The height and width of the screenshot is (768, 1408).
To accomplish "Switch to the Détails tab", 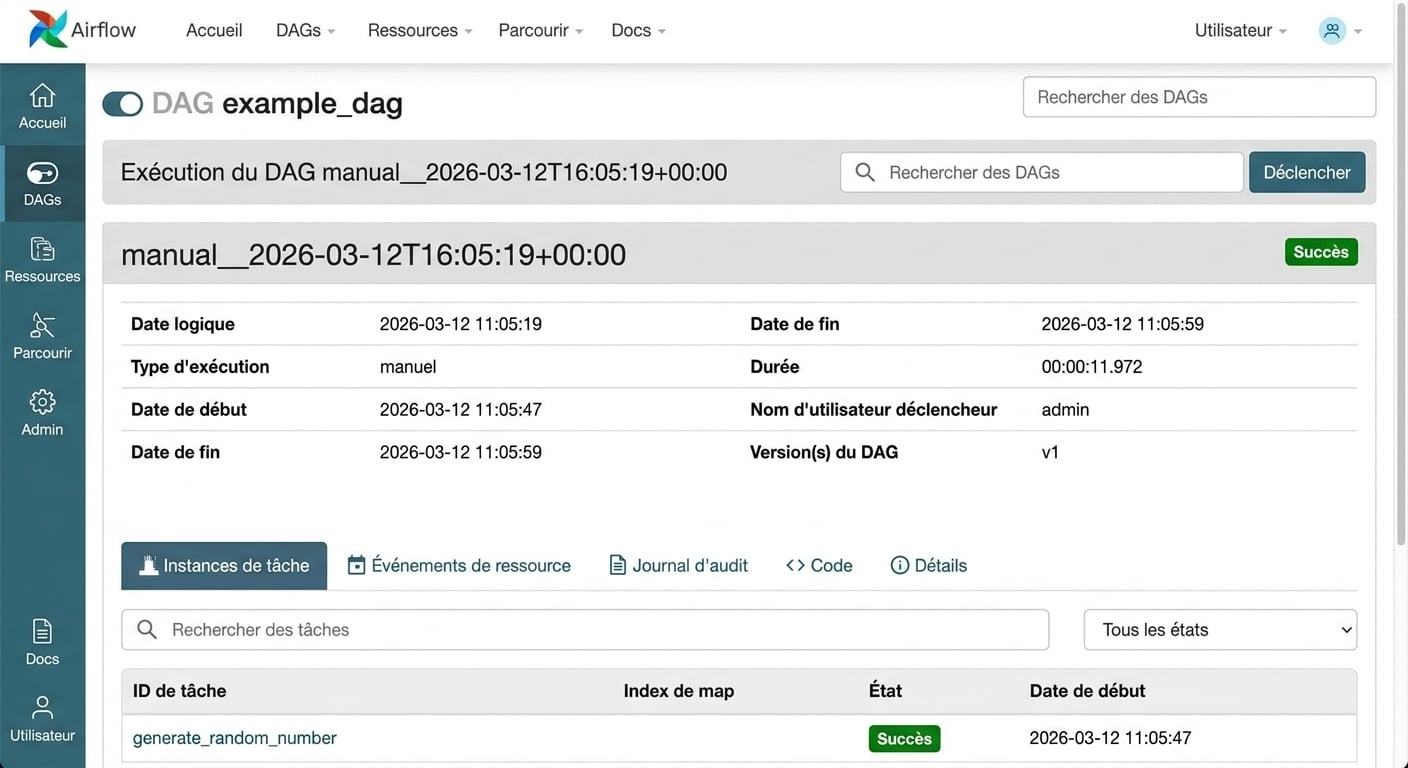I will [928, 566].
